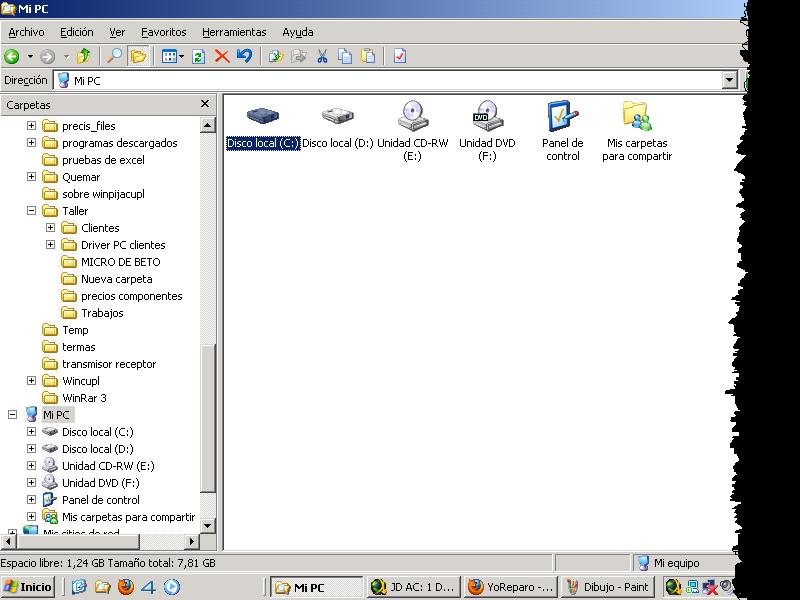Click folder tree horizontal scroll right arrow

[x=191, y=541]
